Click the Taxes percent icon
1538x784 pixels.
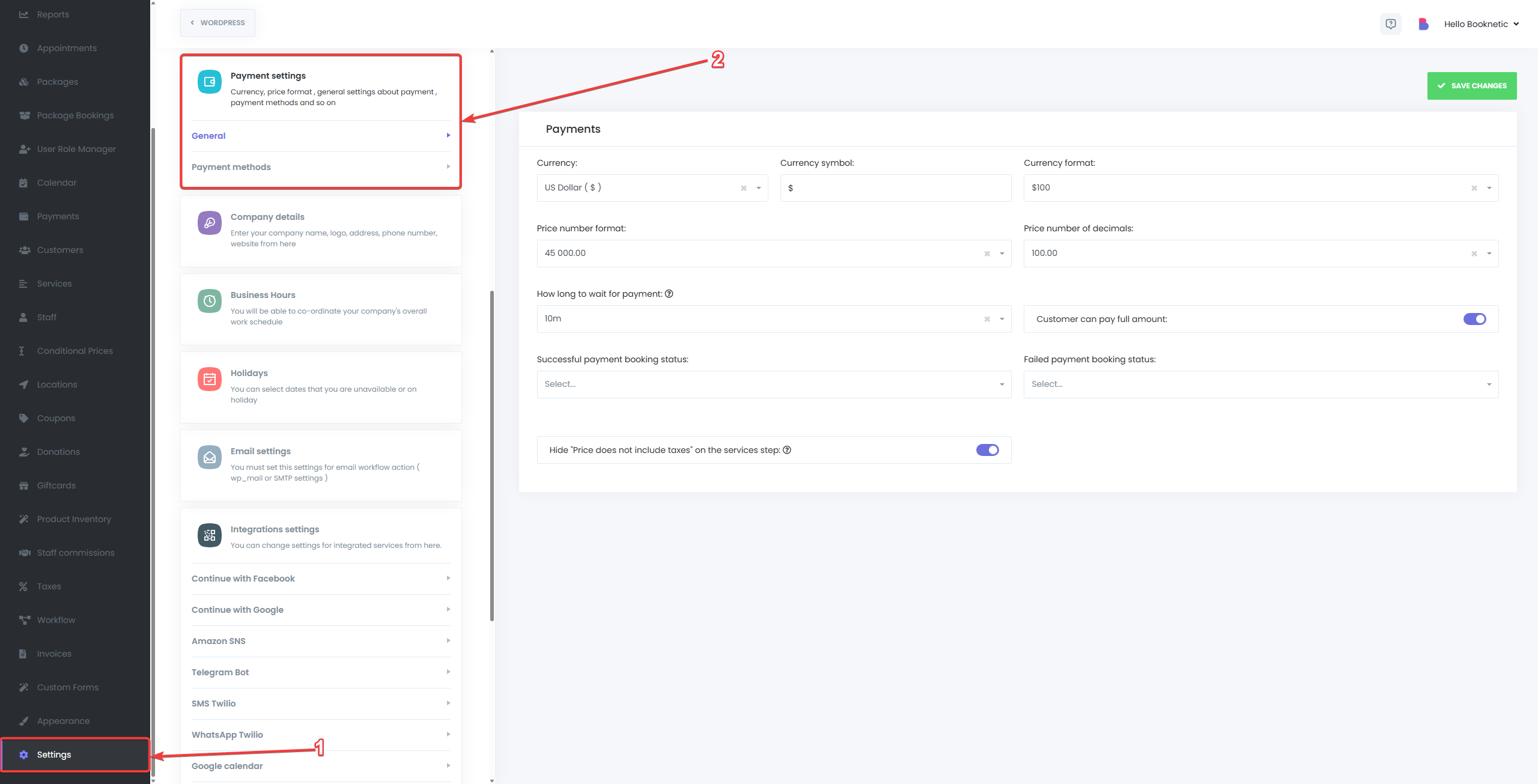(23, 586)
